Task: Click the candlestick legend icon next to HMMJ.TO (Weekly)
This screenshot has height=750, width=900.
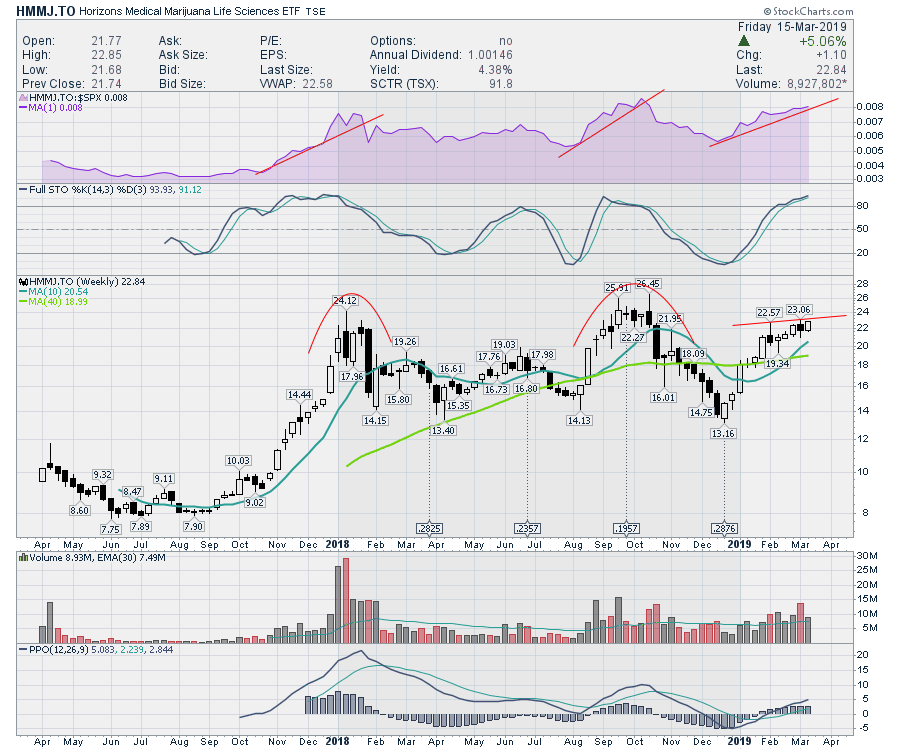Action: (23, 283)
